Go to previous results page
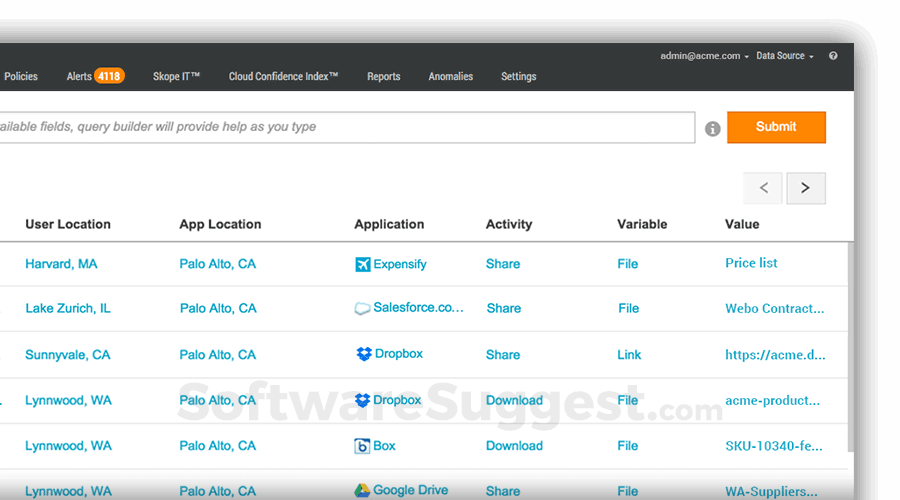 763,188
